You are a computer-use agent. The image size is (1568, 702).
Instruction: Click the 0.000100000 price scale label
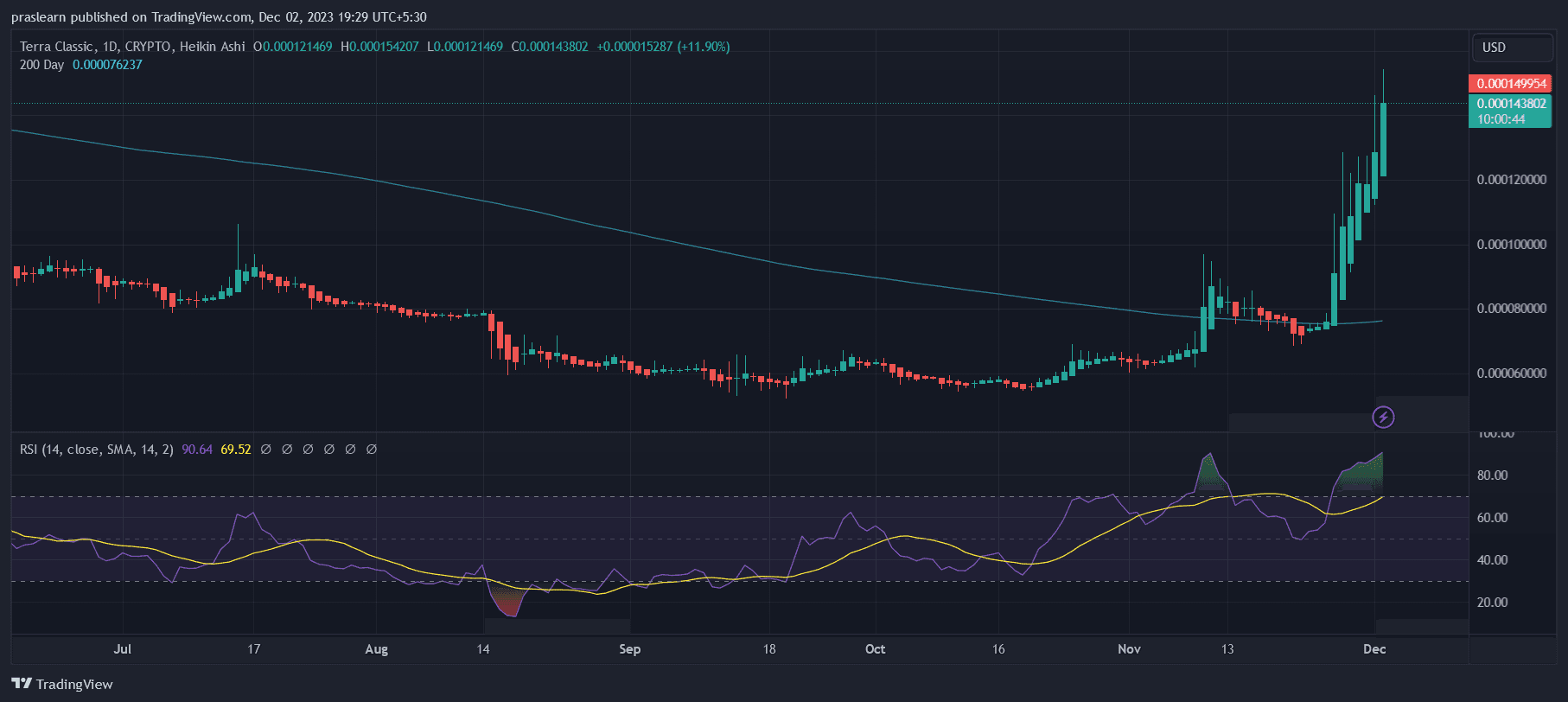point(1511,245)
